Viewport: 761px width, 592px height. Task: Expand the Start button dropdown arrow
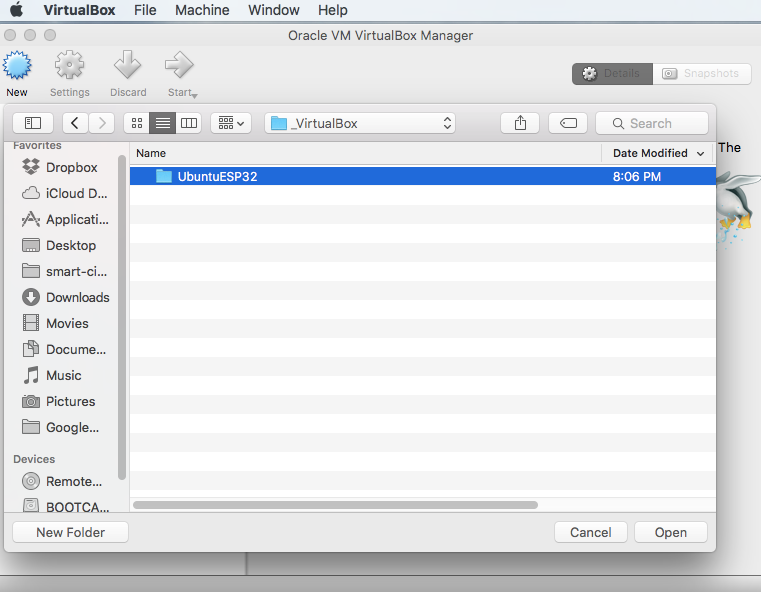(195, 96)
